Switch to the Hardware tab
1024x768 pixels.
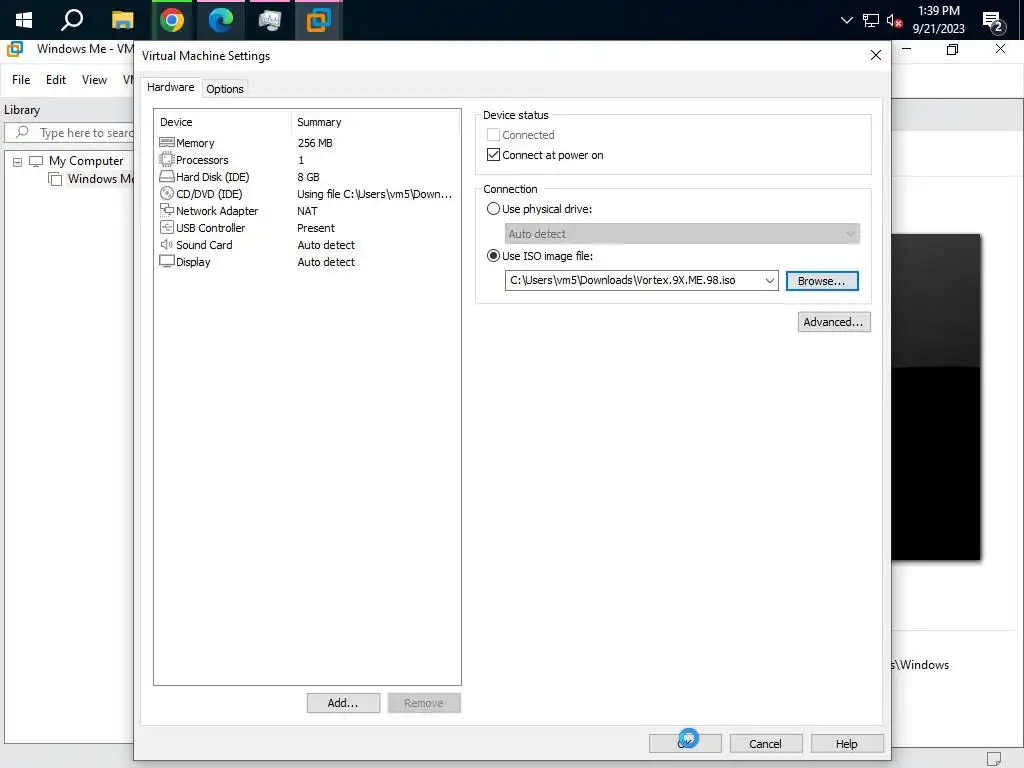point(170,87)
